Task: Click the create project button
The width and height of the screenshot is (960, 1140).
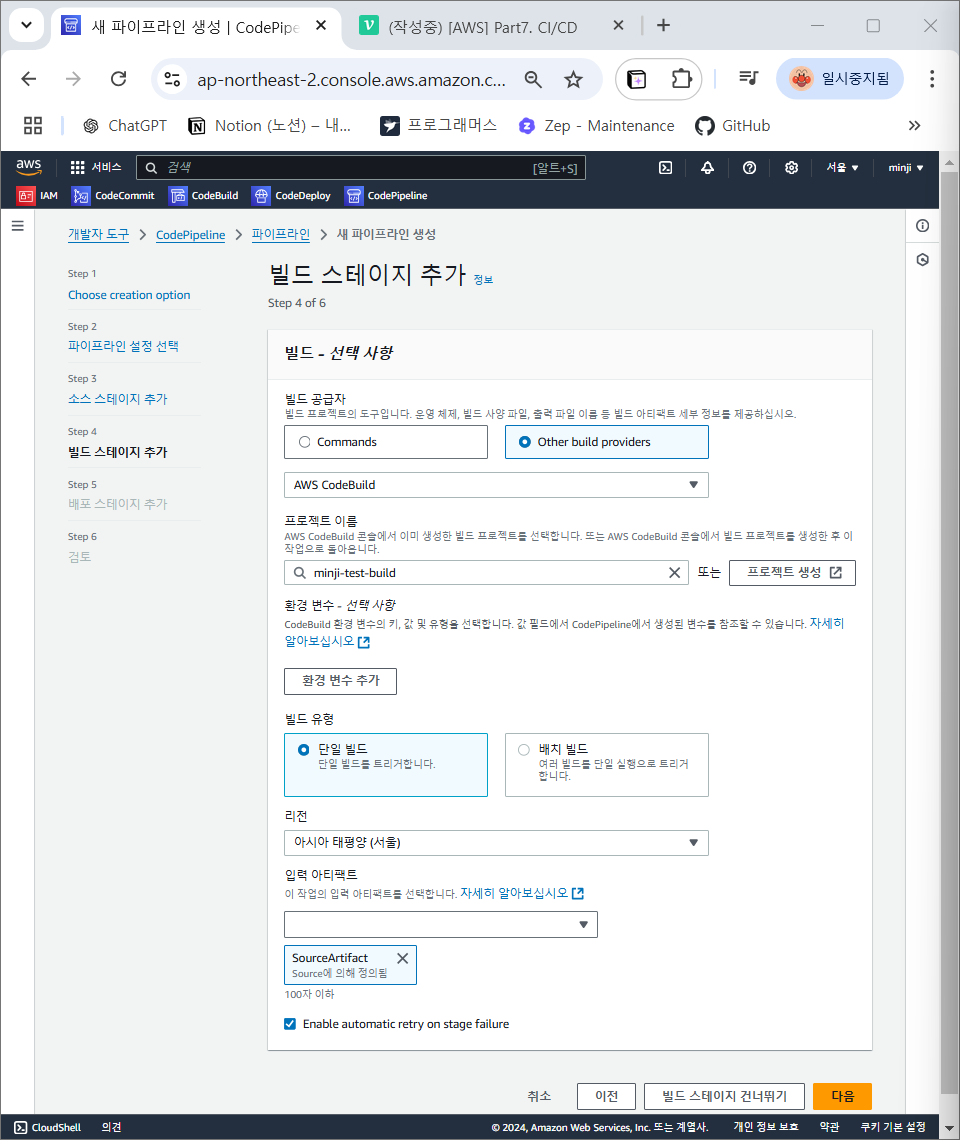Action: pyautogui.click(x=792, y=573)
